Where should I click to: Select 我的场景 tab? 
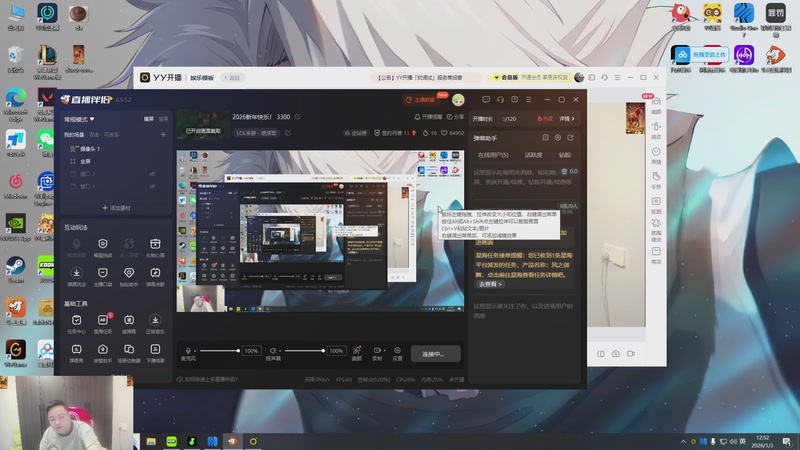(x=74, y=135)
